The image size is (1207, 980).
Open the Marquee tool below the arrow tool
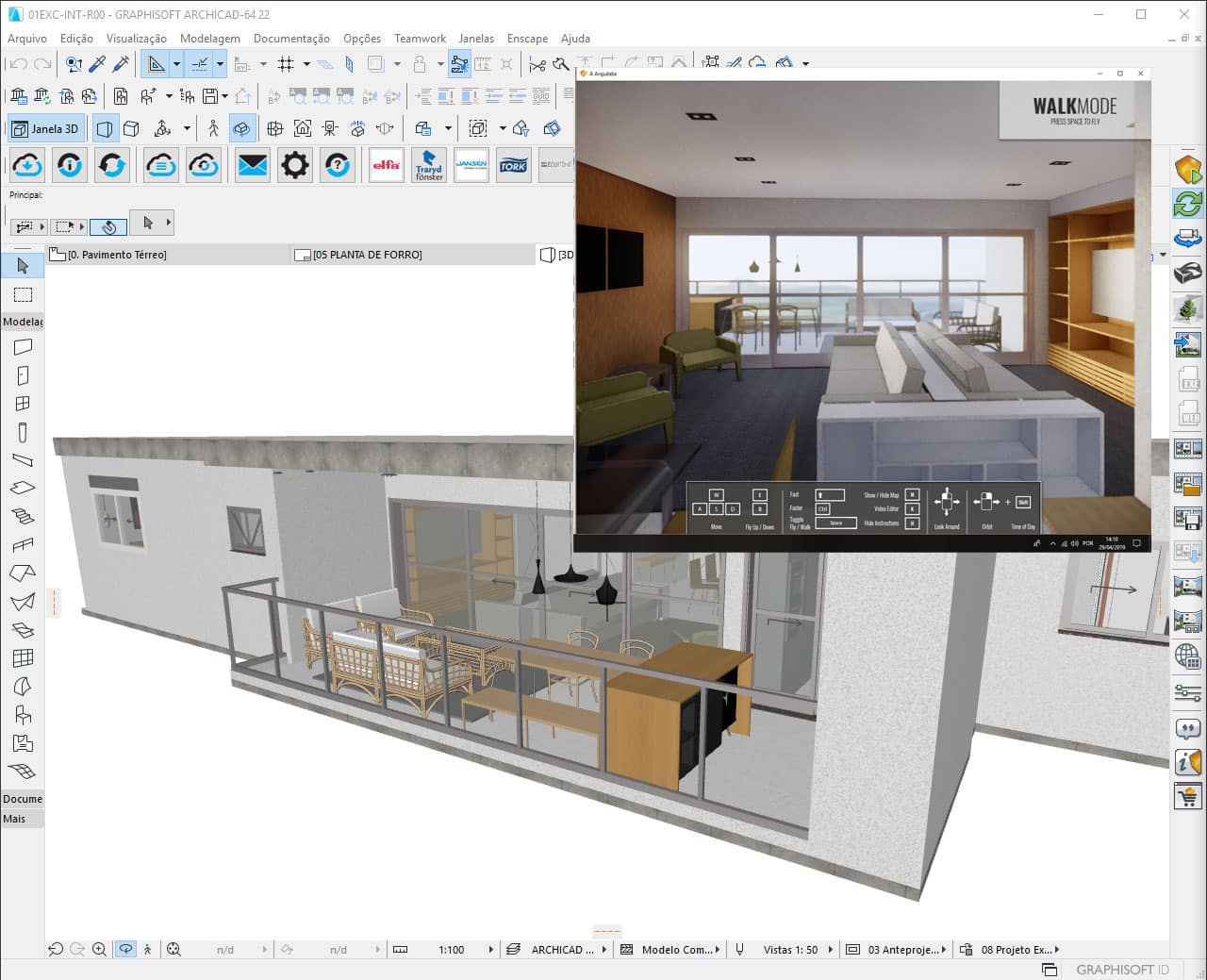(23, 294)
